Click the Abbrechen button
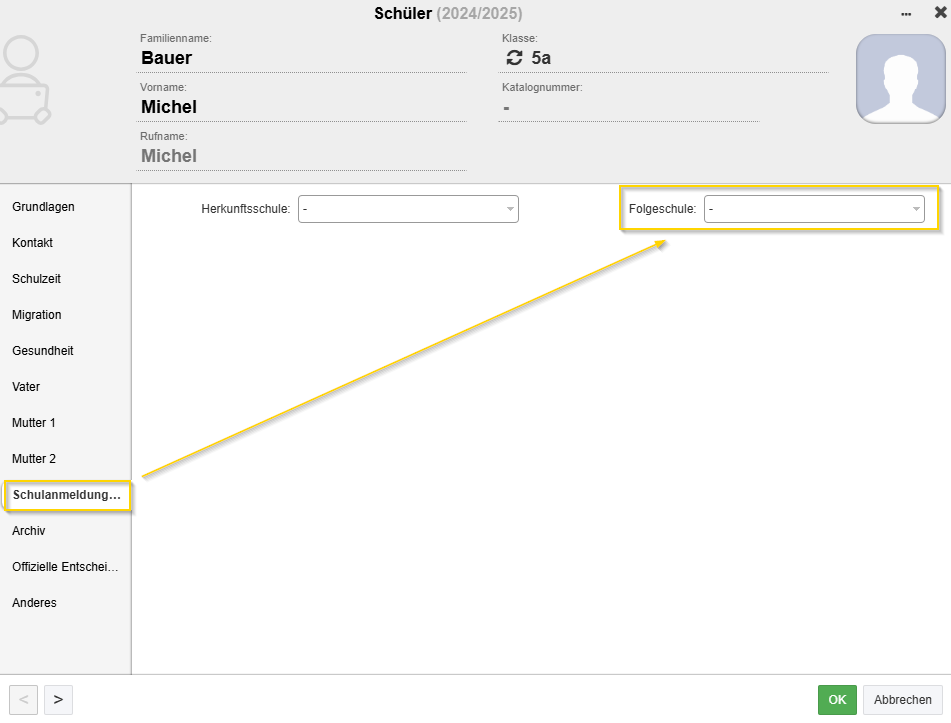951x723 pixels. click(x=902, y=700)
